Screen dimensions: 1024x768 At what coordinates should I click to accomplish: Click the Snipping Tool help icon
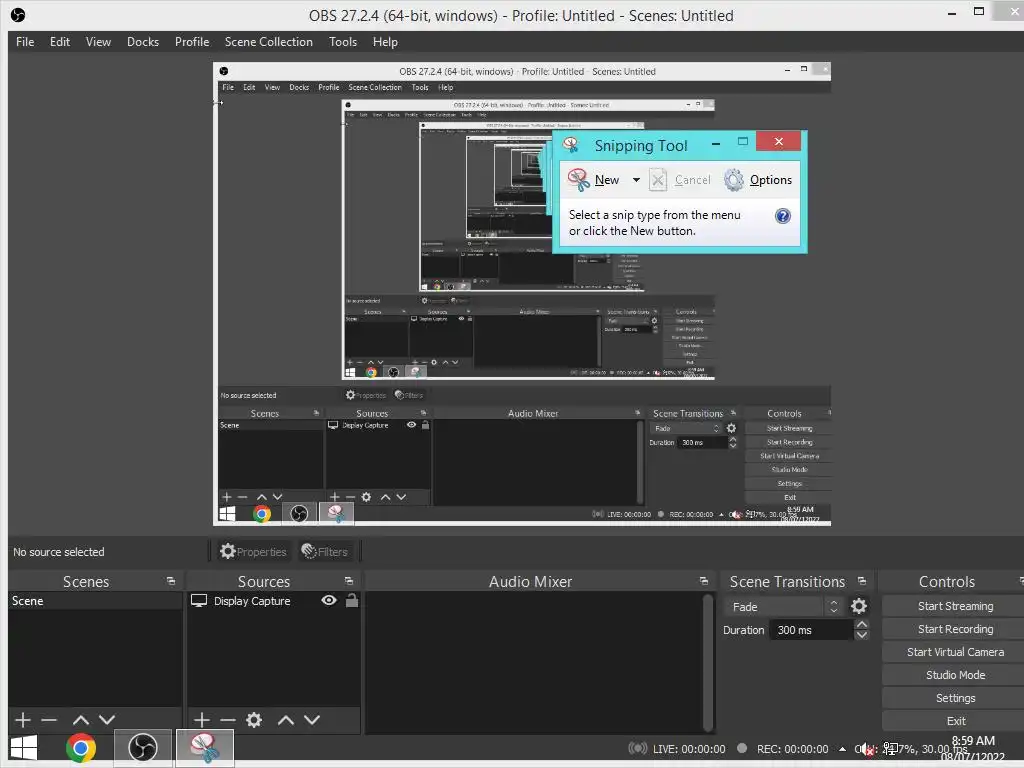[782, 216]
